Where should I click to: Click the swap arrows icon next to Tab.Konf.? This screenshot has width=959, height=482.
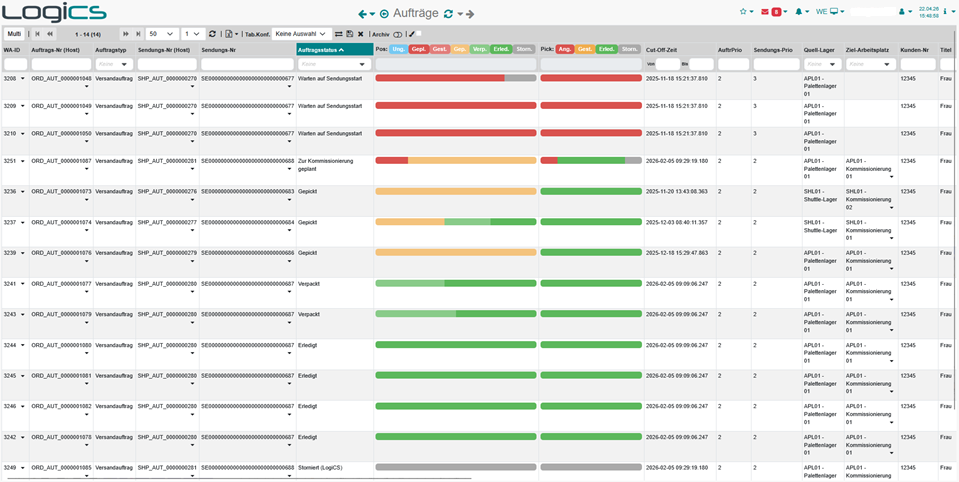click(338, 34)
